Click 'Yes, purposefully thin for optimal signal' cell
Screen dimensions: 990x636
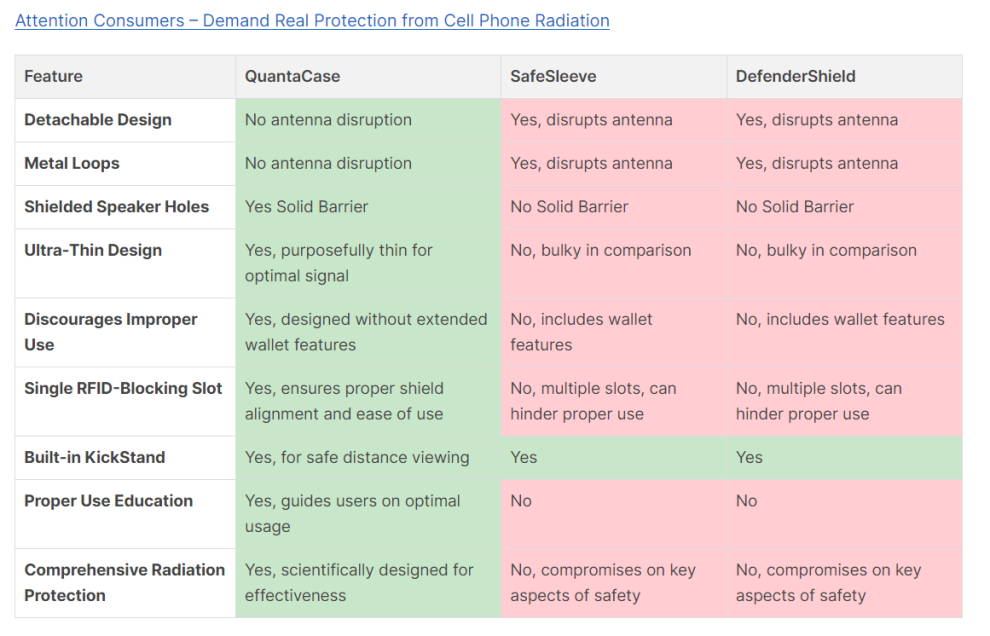[338, 263]
